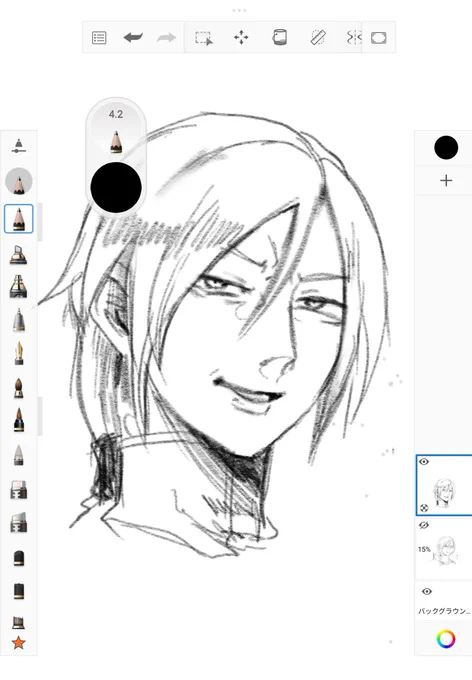The height and width of the screenshot is (680, 472).
Task: Toggle the lock icon on active layer
Action: tap(424, 508)
